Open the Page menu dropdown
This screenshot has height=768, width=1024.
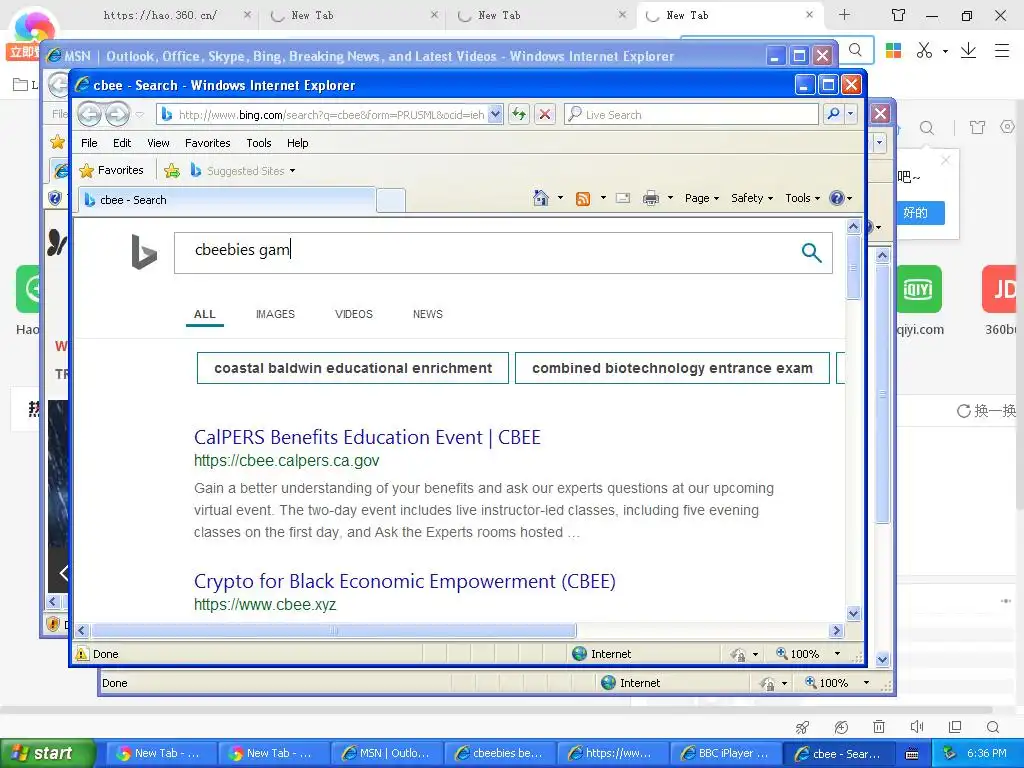[701, 198]
